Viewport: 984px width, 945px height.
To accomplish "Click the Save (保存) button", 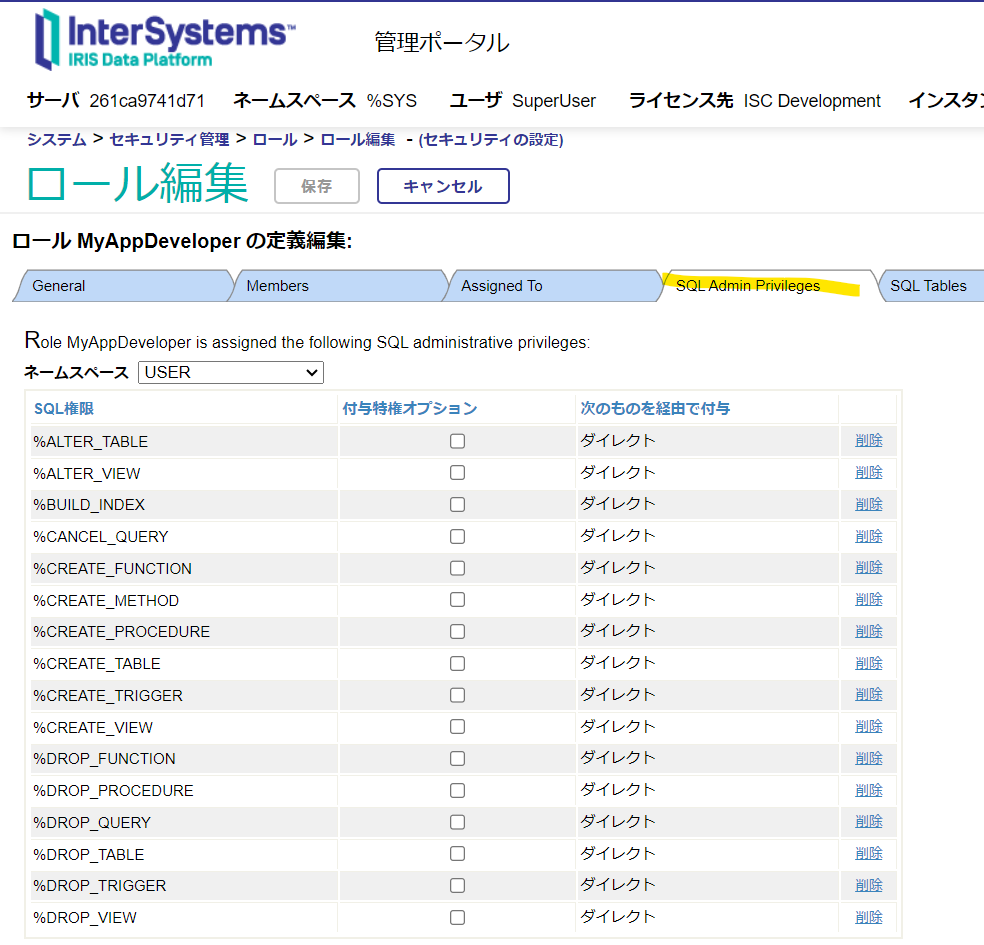I will pyautogui.click(x=316, y=186).
